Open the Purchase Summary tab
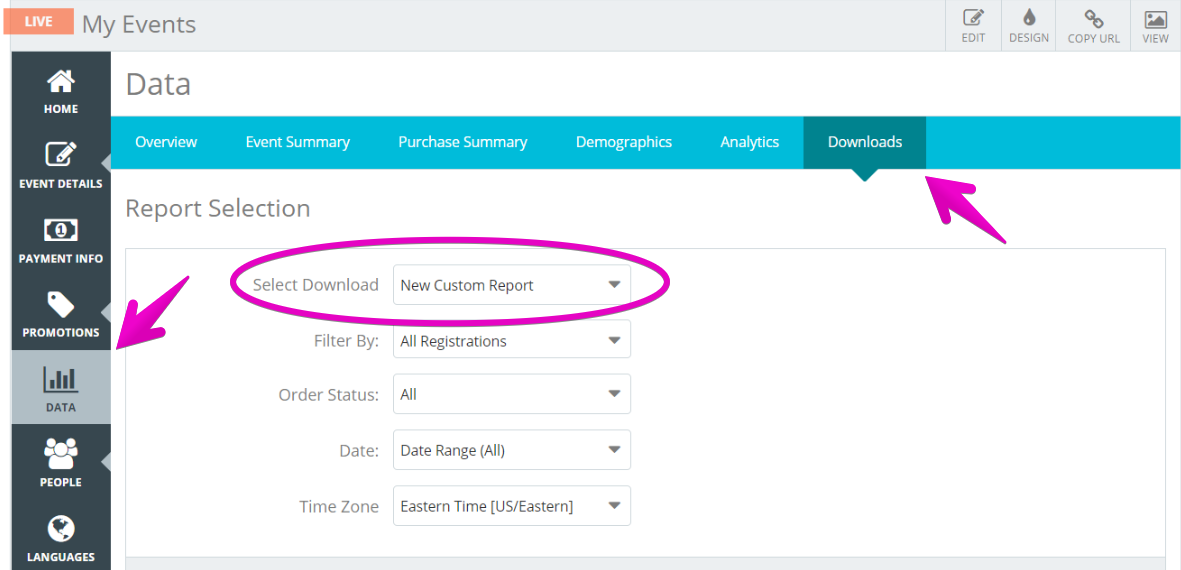 pyautogui.click(x=462, y=142)
